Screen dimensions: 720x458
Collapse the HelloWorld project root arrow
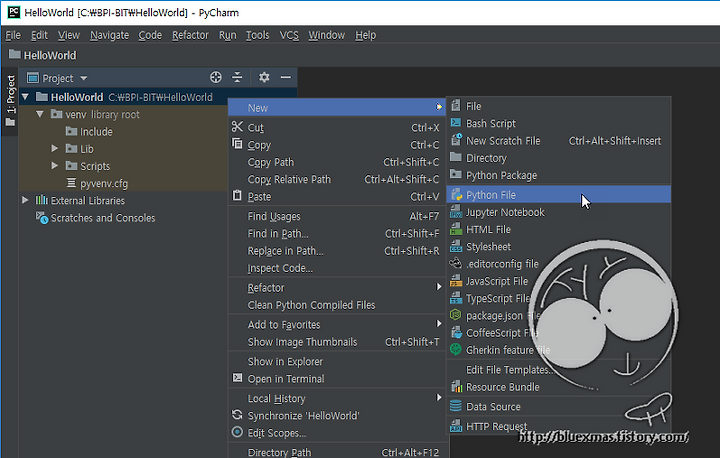coord(25,97)
